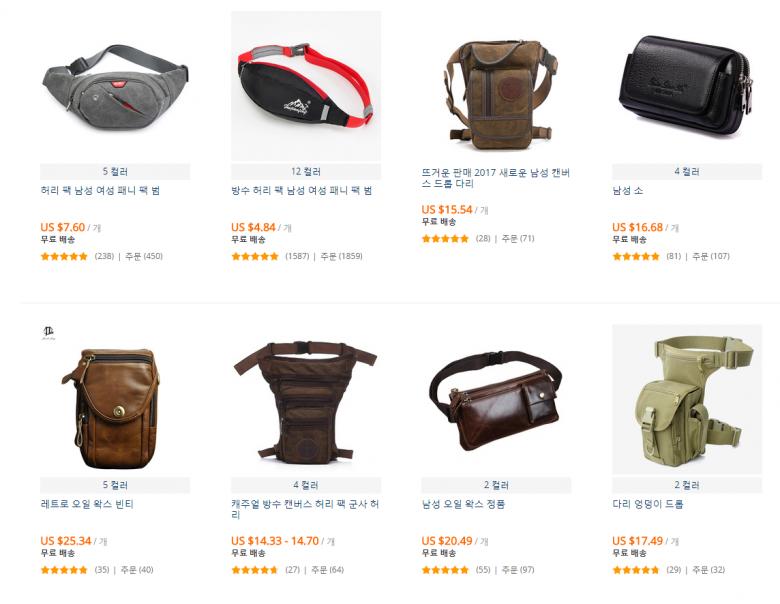Open the '다리 엉덩이 드롭' product title
The width and height of the screenshot is (780, 604).
[x=648, y=504]
